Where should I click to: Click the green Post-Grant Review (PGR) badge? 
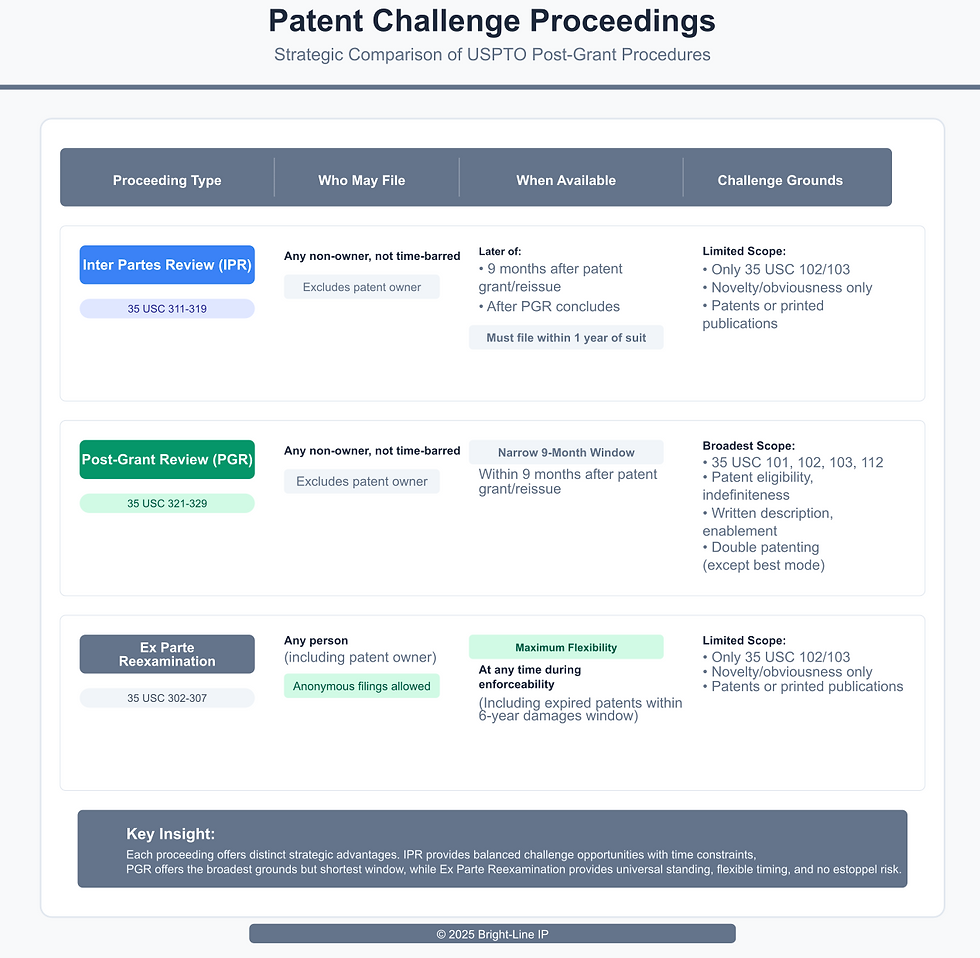click(167, 460)
